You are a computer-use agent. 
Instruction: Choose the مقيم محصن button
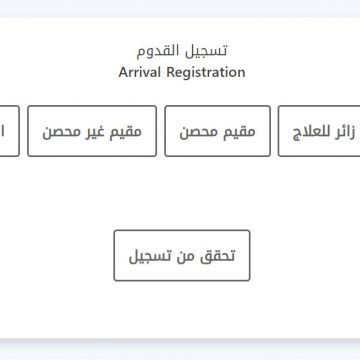pyautogui.click(x=217, y=131)
